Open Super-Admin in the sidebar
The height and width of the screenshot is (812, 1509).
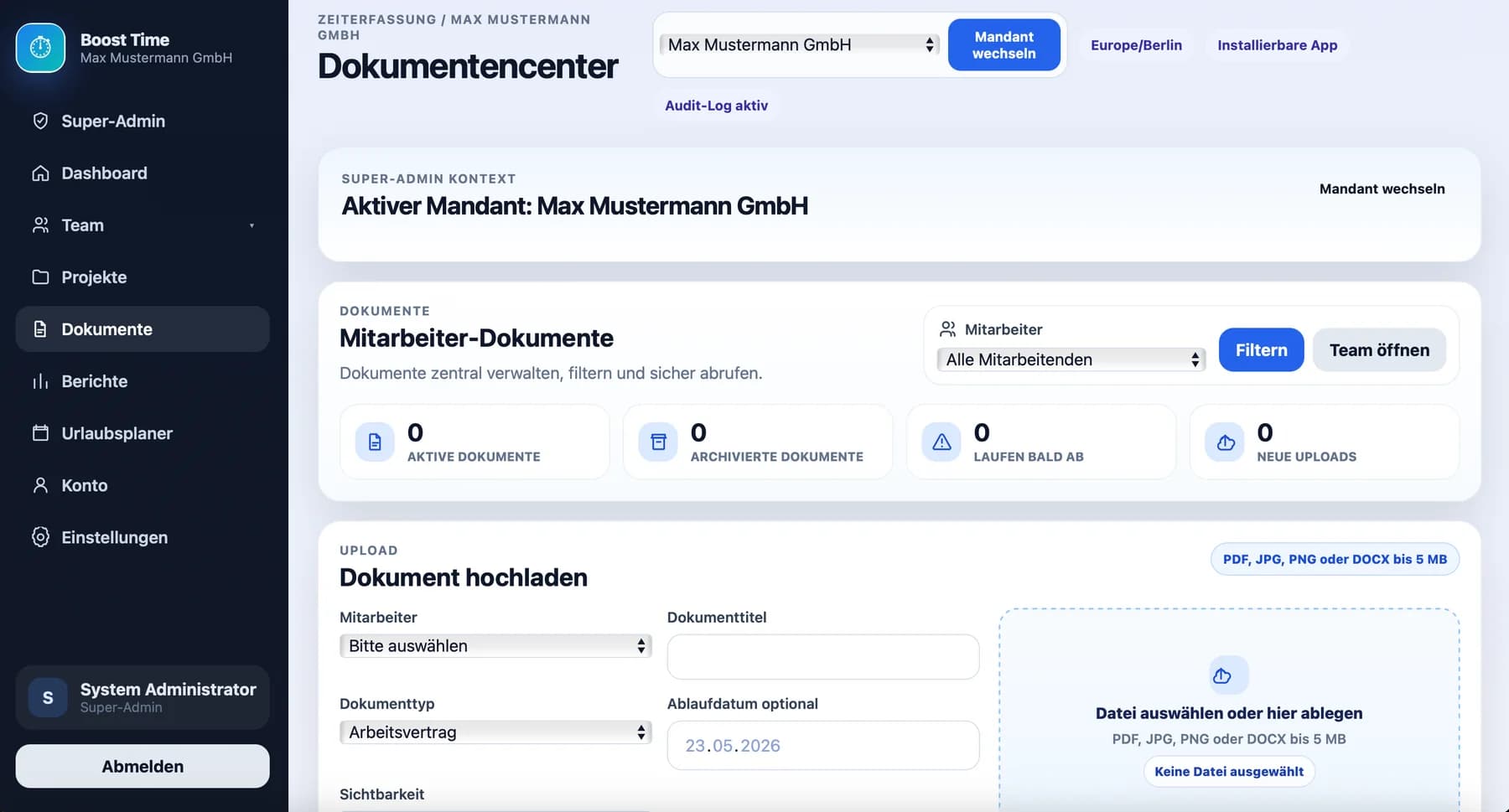point(143,121)
